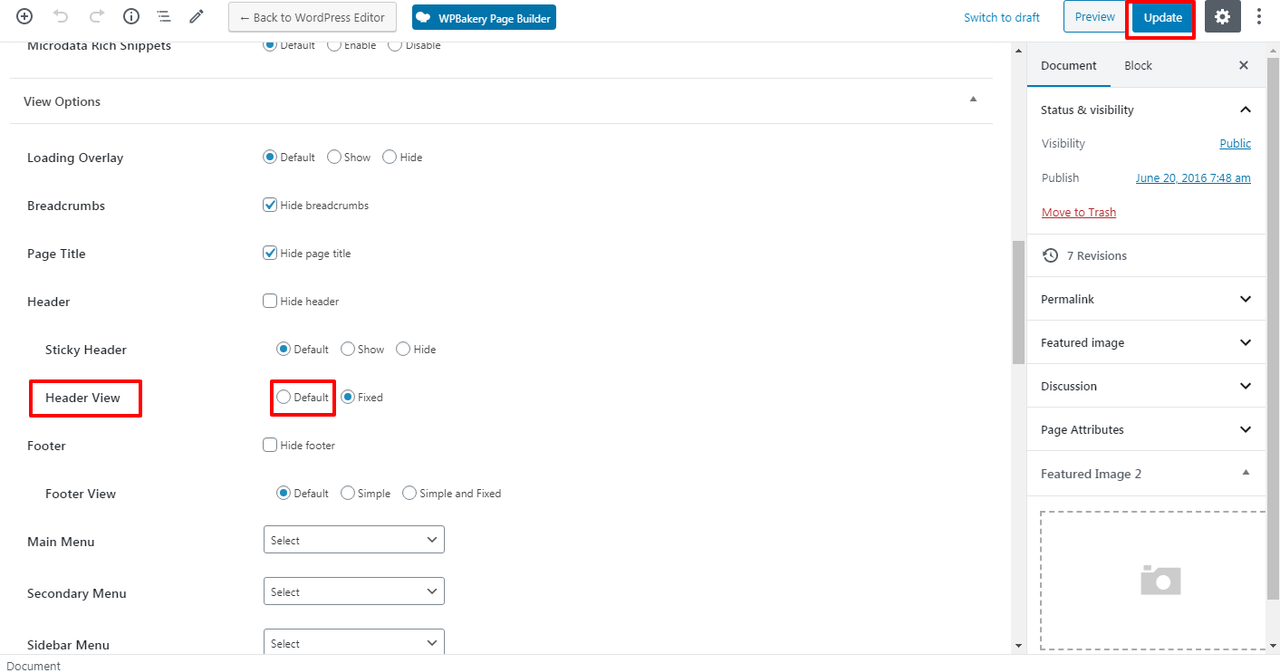
Task: Collapse Status & visibility panel
Action: [1245, 110]
